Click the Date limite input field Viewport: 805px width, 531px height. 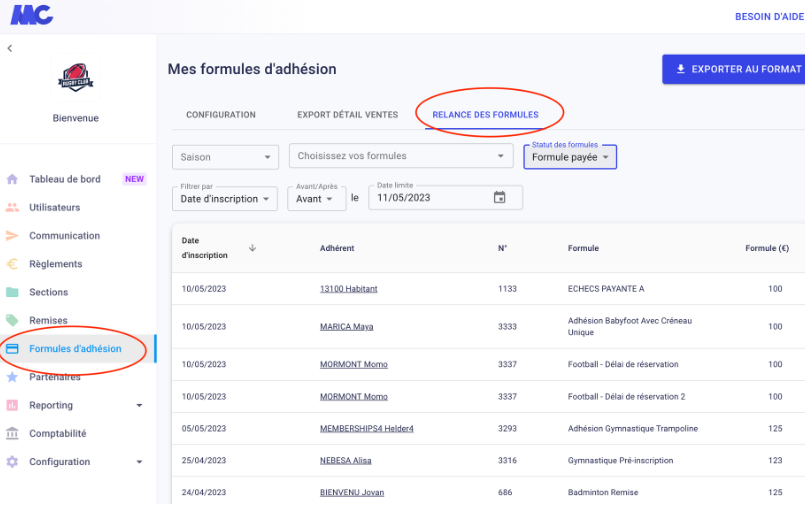[x=445, y=198]
